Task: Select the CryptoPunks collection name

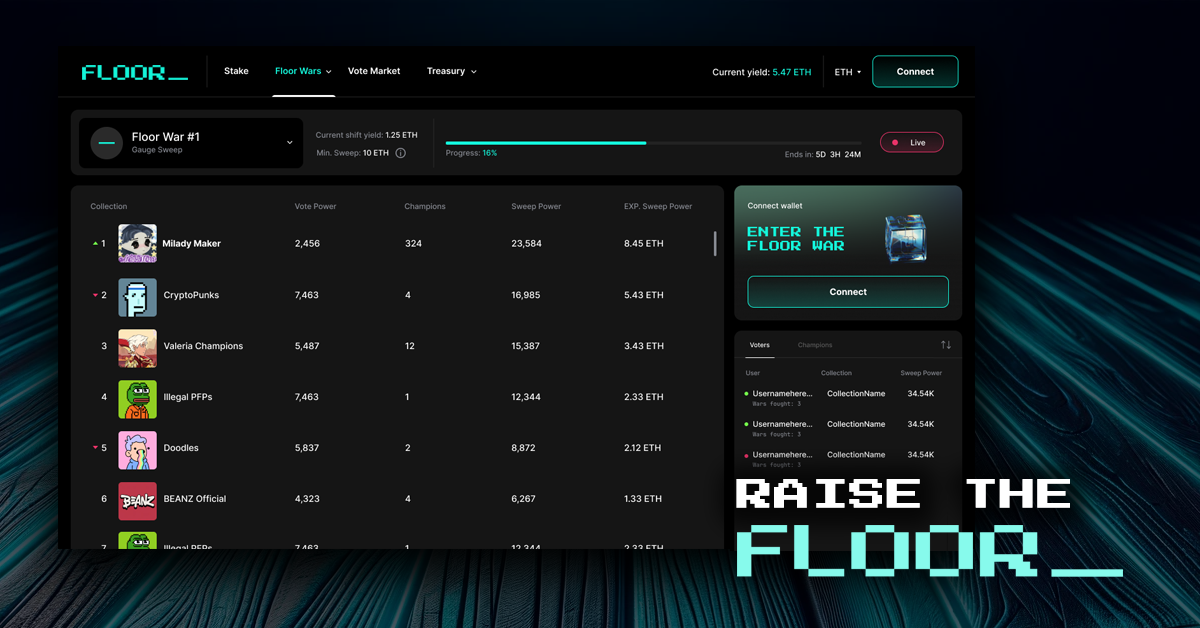Action: tap(191, 296)
